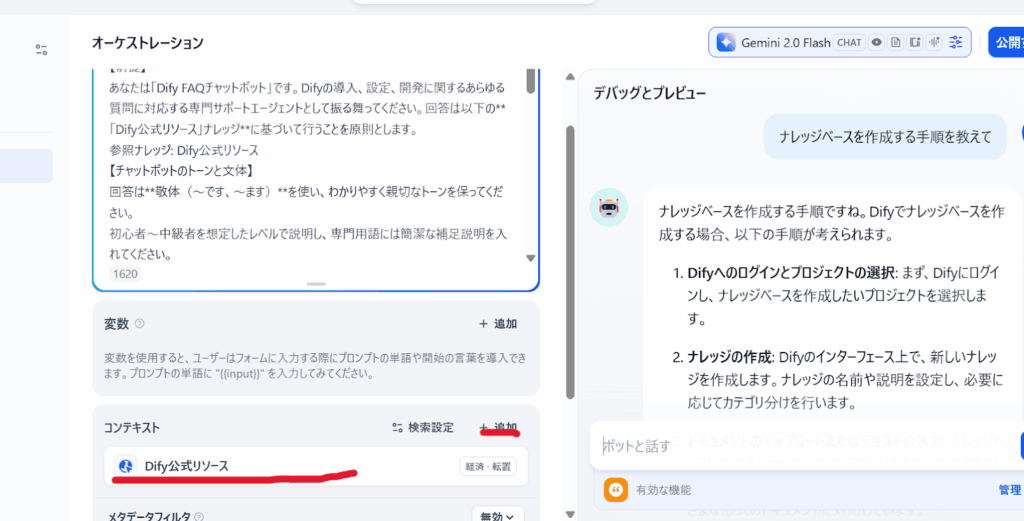Open 検索設定 retrieval settings
This screenshot has width=1024, height=521.
[x=423, y=428]
